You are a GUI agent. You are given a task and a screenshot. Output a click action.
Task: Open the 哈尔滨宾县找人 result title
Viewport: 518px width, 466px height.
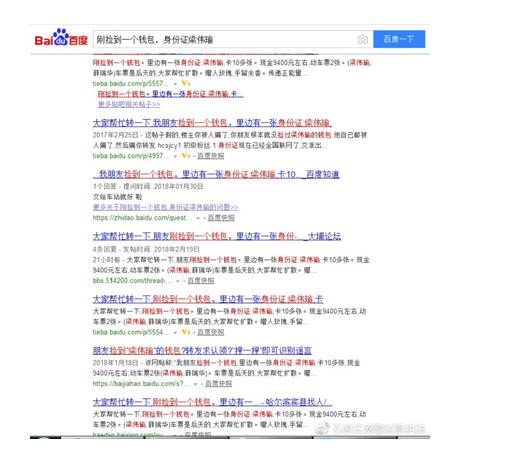[x=212, y=402]
